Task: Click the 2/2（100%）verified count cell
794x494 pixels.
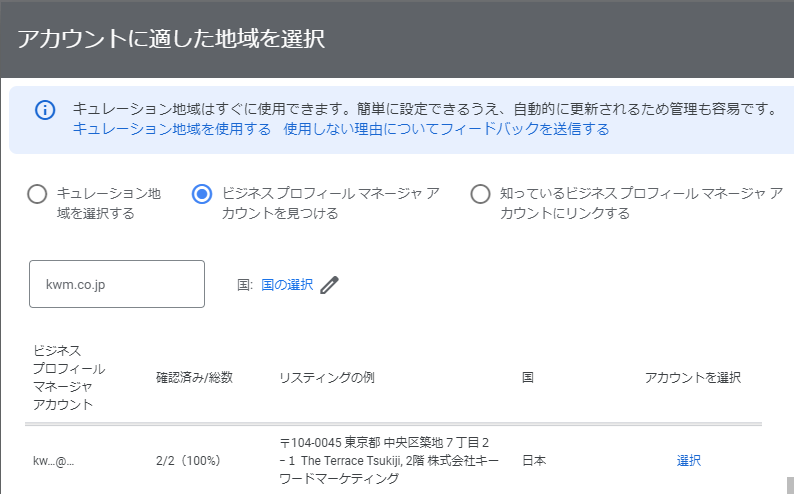Action: (188, 461)
